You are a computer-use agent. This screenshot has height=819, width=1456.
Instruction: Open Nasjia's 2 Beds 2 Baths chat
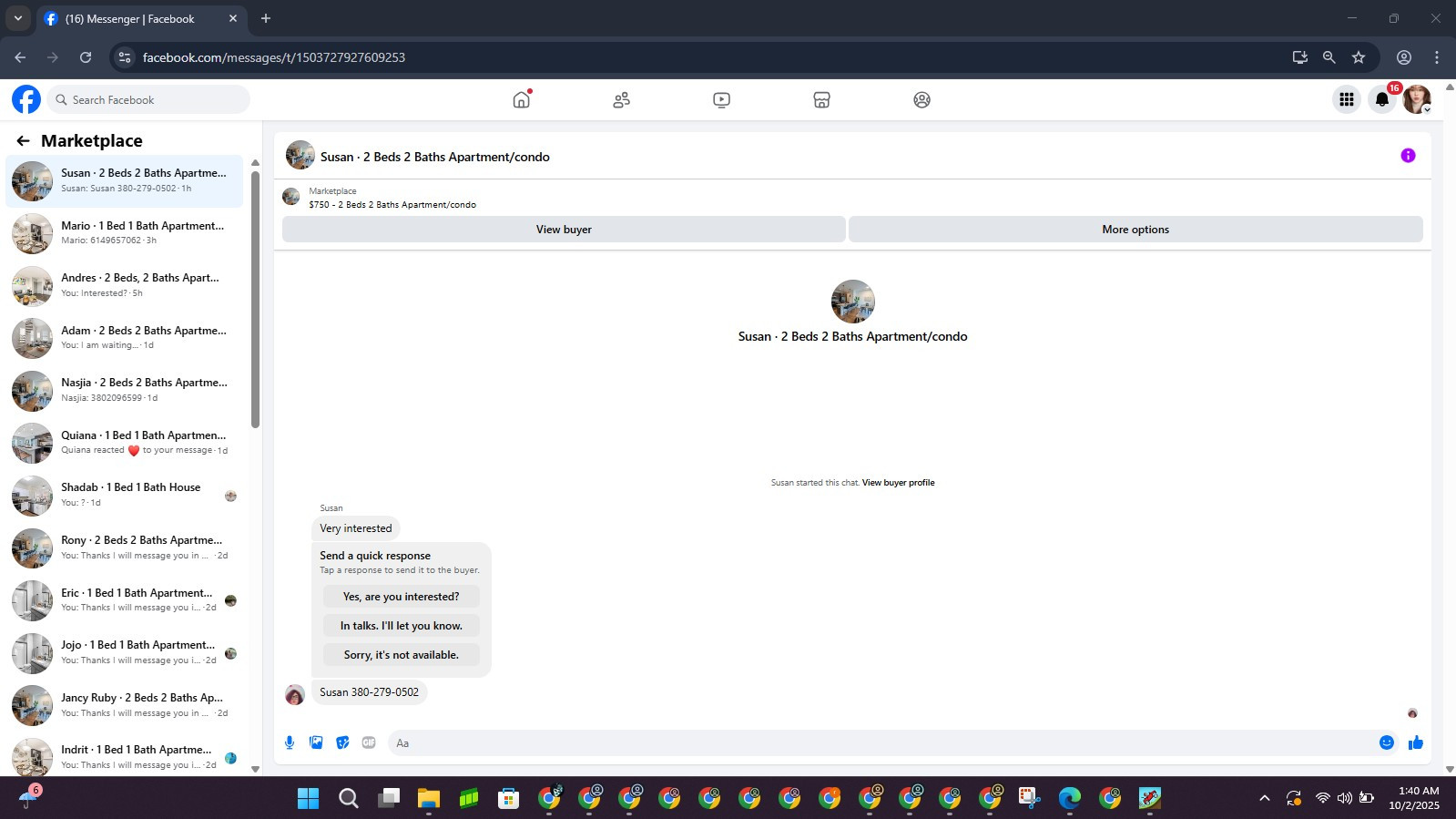[x=125, y=390]
